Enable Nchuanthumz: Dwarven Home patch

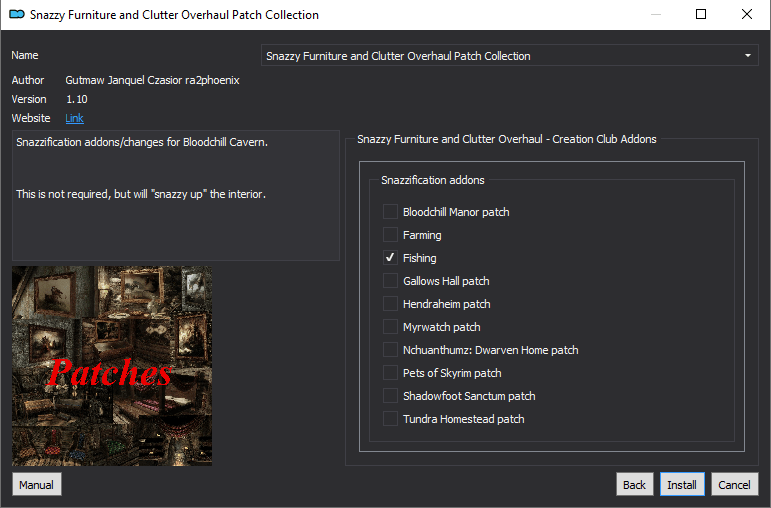coord(390,350)
